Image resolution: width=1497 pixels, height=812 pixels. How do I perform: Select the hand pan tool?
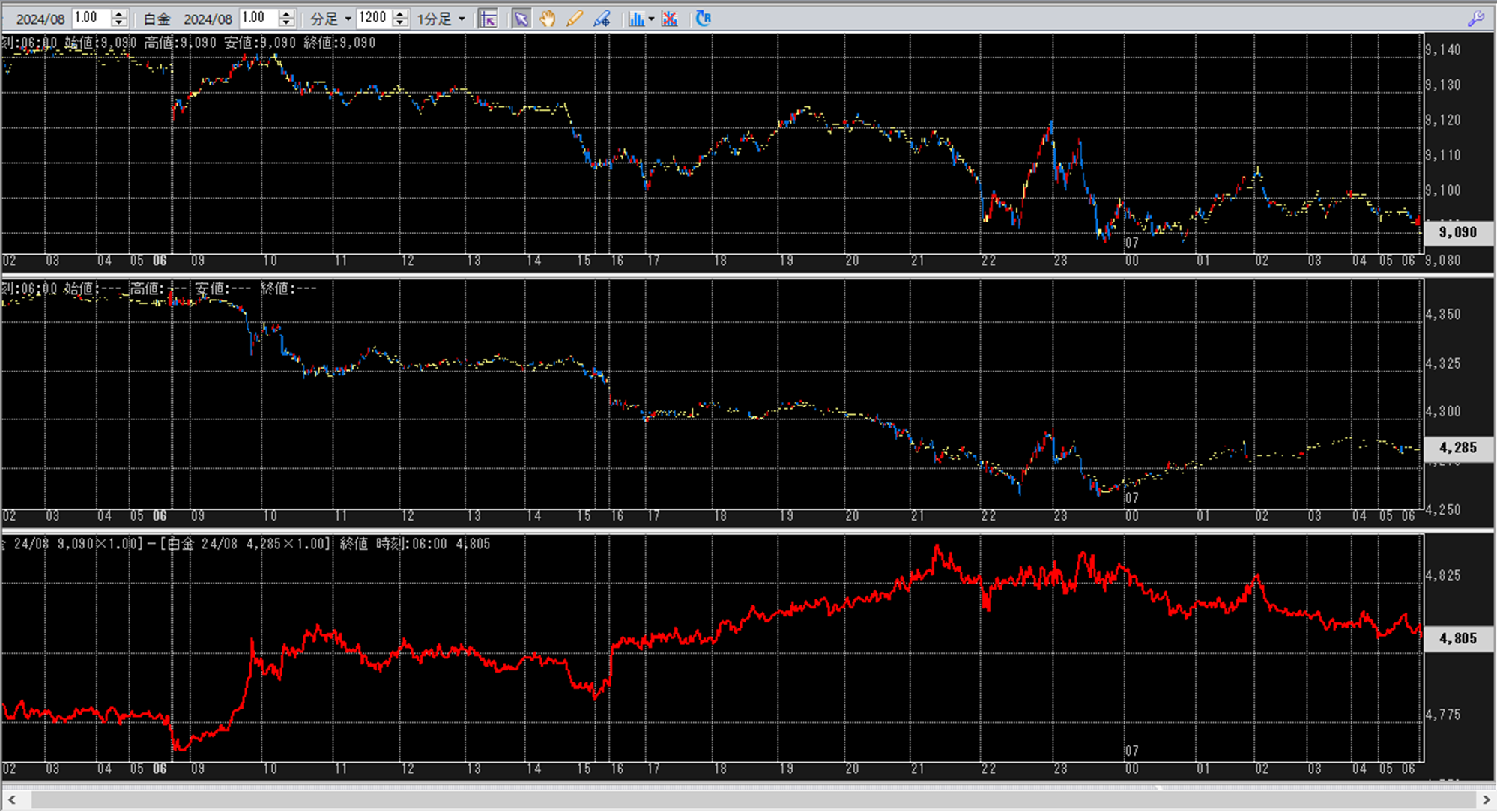pos(548,19)
